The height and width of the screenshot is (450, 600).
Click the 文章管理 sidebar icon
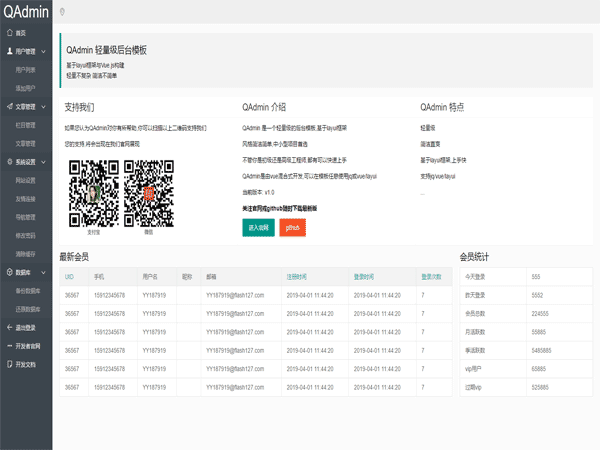pyautogui.click(x=7, y=106)
